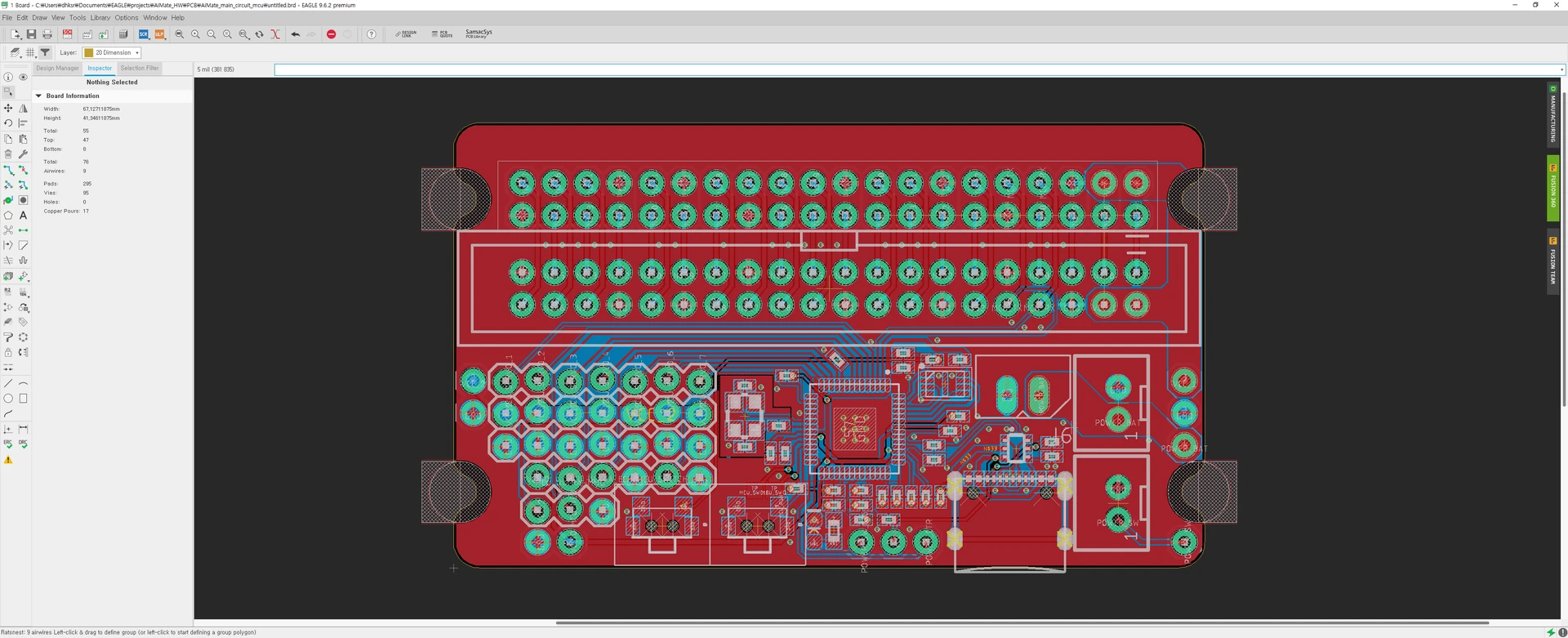Toggle the Lock tool in sidebar

pos(8,353)
